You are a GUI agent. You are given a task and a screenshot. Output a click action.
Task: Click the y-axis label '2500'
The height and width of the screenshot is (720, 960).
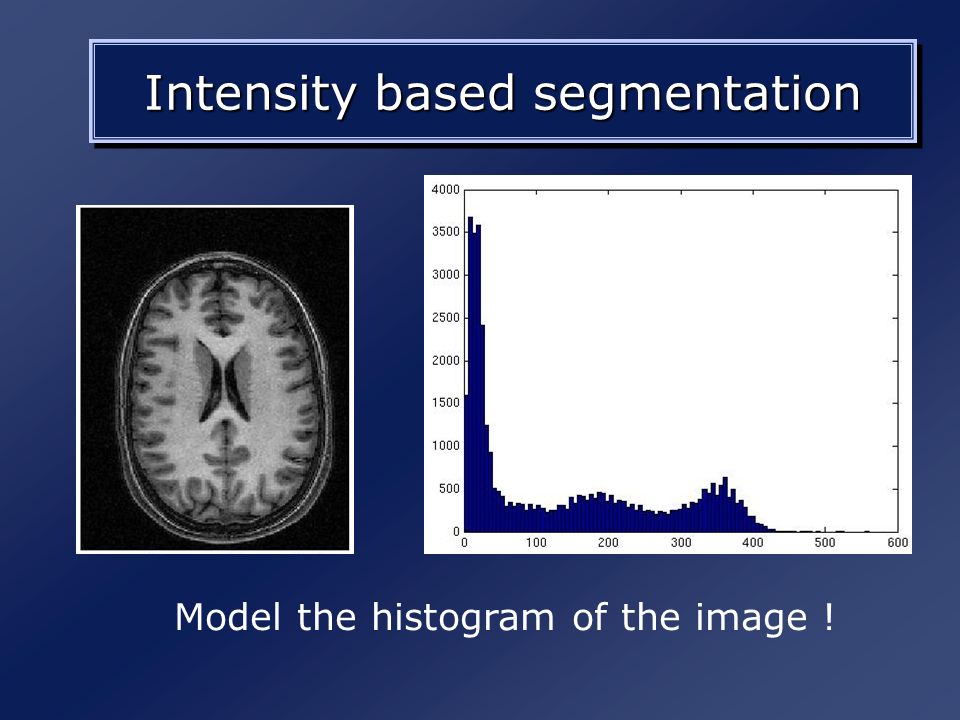[445, 318]
